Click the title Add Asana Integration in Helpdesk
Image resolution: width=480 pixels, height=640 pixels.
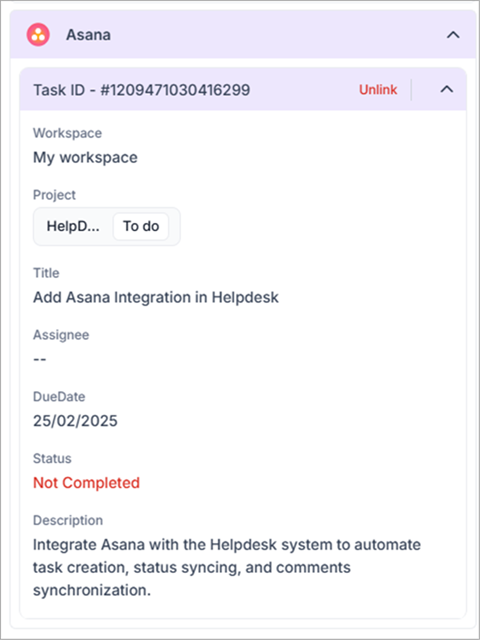[x=156, y=297]
